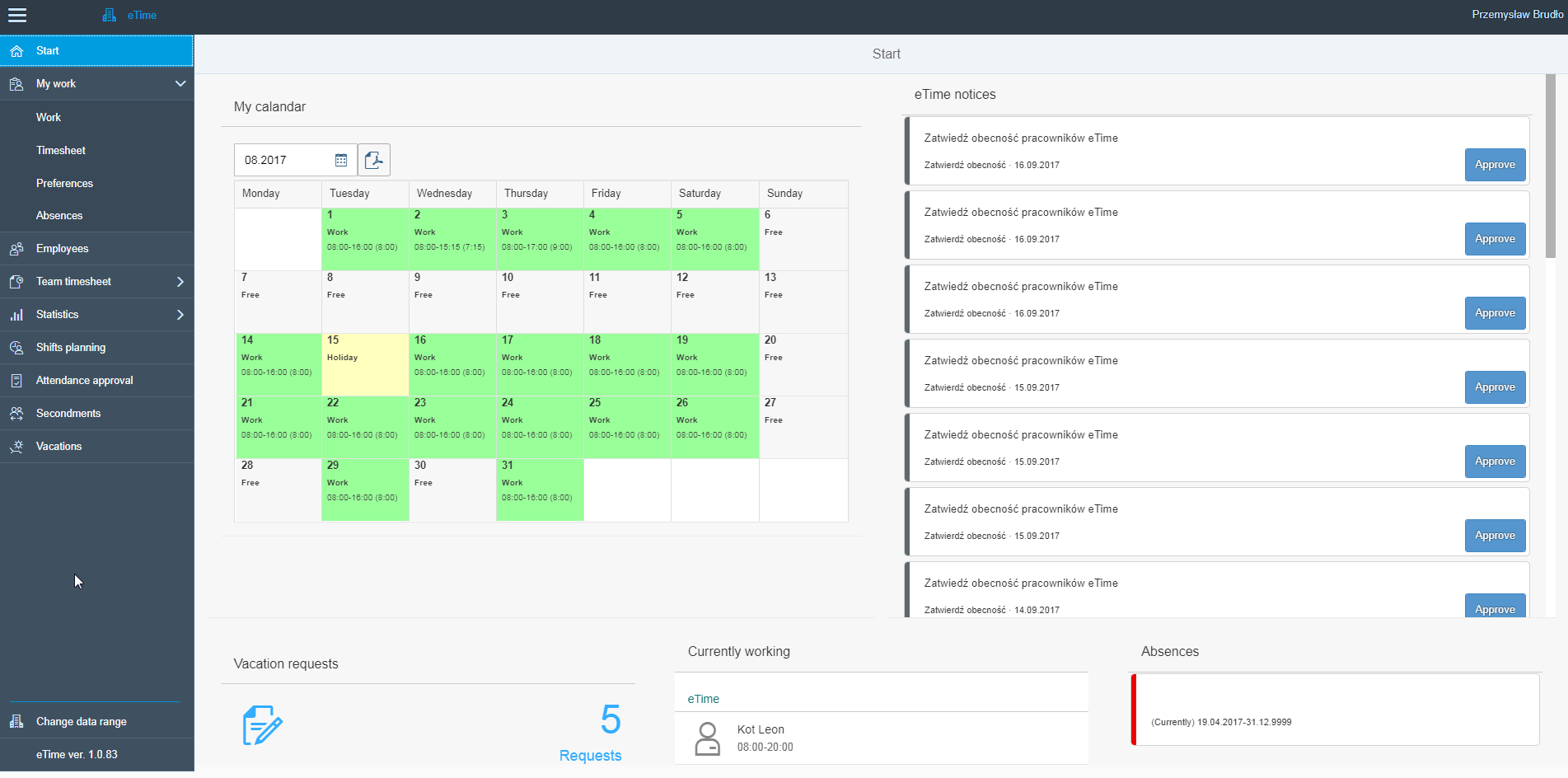The image size is (1568, 778).
Task: Export the calendar to PDF
Action: tap(374, 159)
